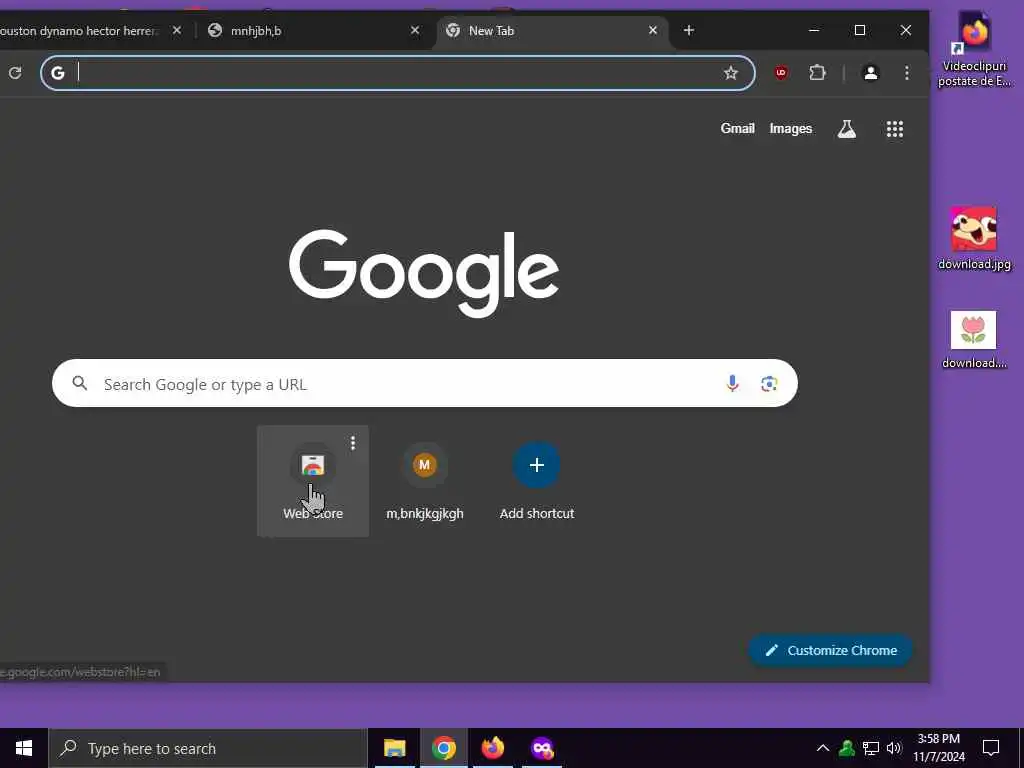Select the Videoclipuri postate desktop shortcut
1024x768 pixels.
(x=974, y=50)
